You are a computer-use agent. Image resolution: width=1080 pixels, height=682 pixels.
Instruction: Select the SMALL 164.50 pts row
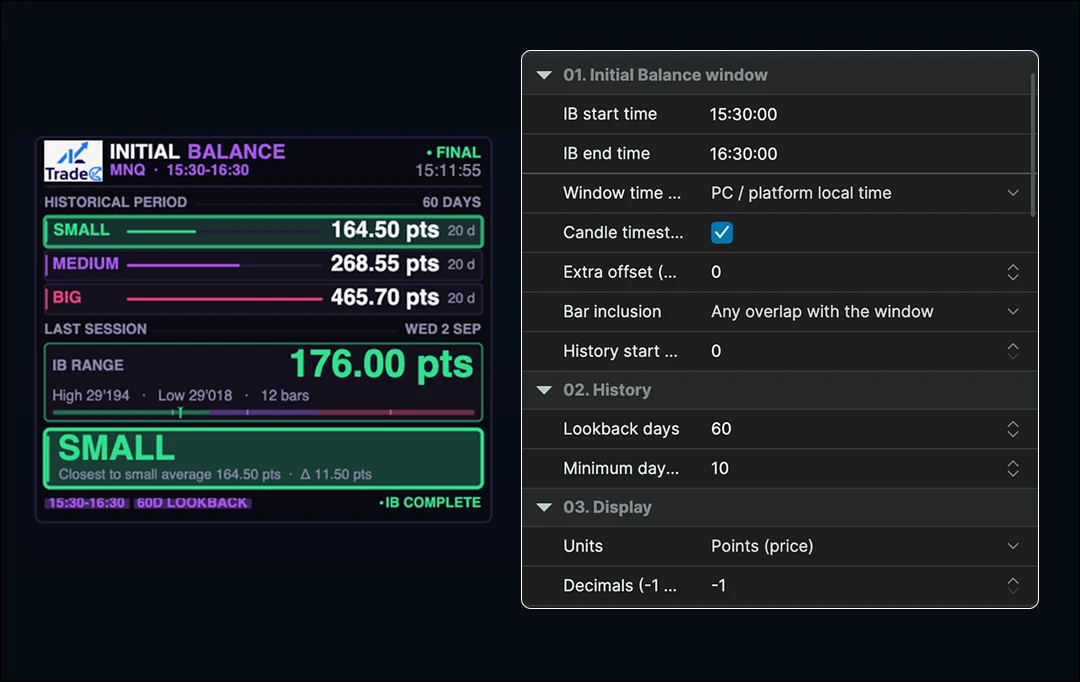(x=263, y=231)
